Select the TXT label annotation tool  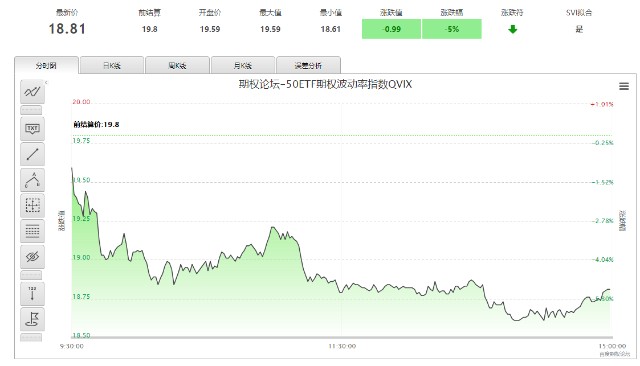click(x=32, y=129)
